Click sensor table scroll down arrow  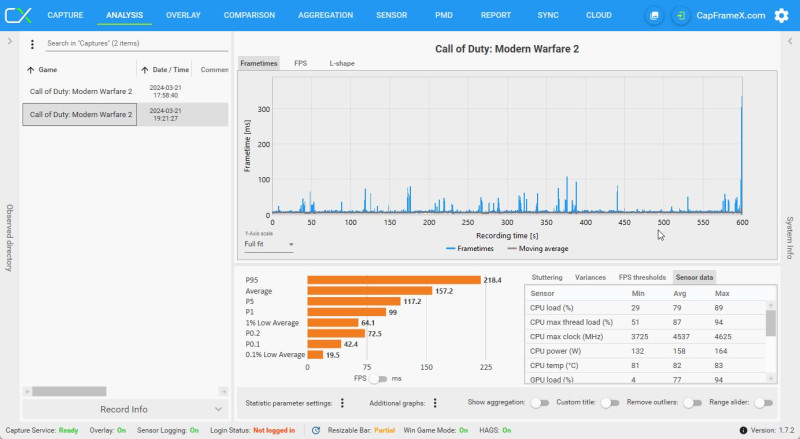771,378
